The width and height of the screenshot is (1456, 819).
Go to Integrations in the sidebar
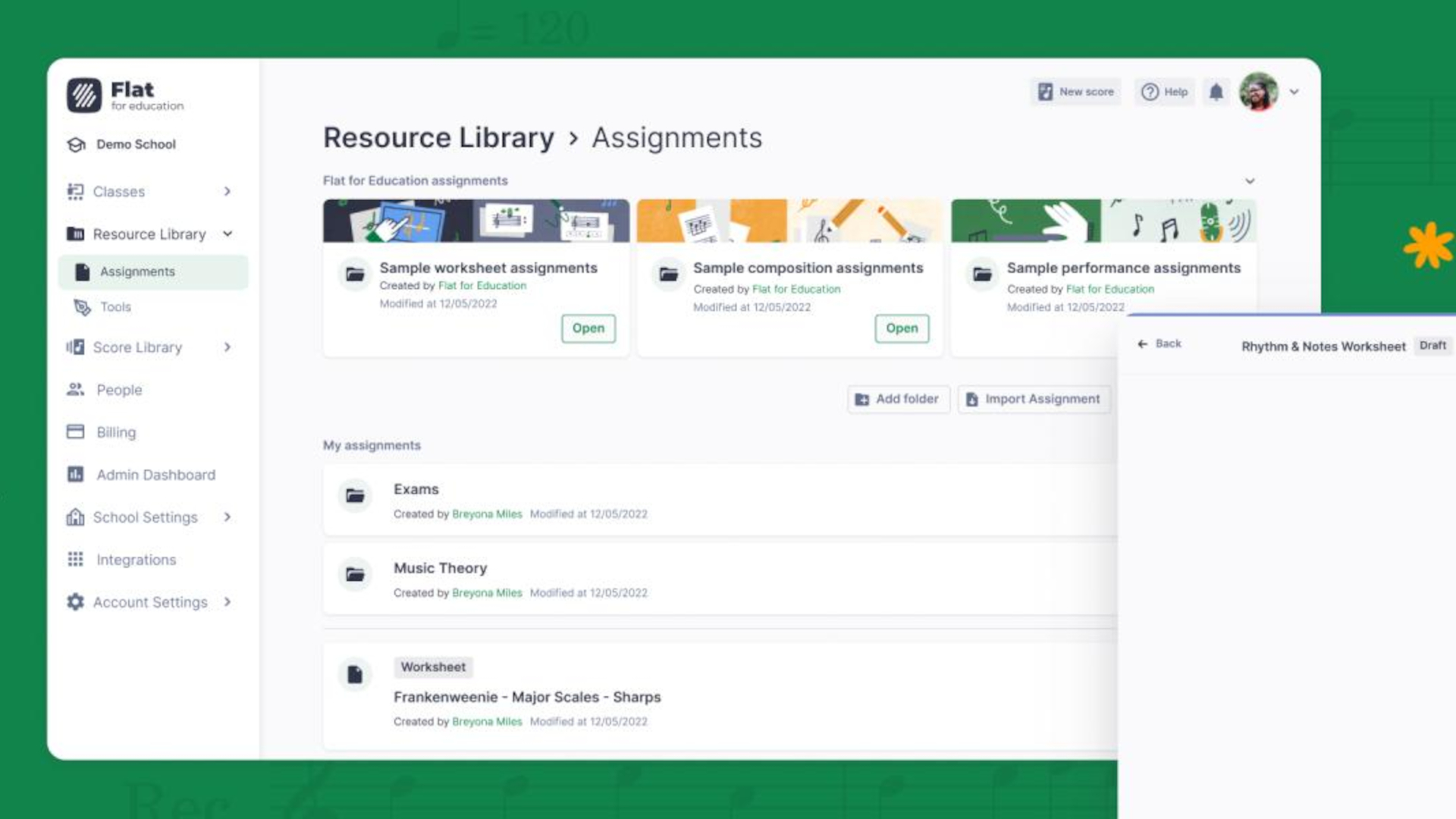point(136,560)
